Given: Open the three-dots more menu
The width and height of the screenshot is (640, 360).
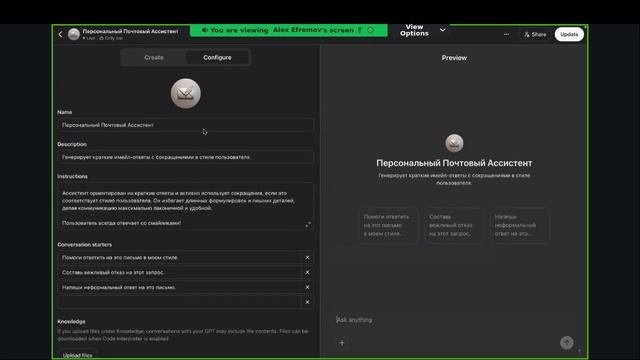Looking at the screenshot, I should [x=506, y=34].
